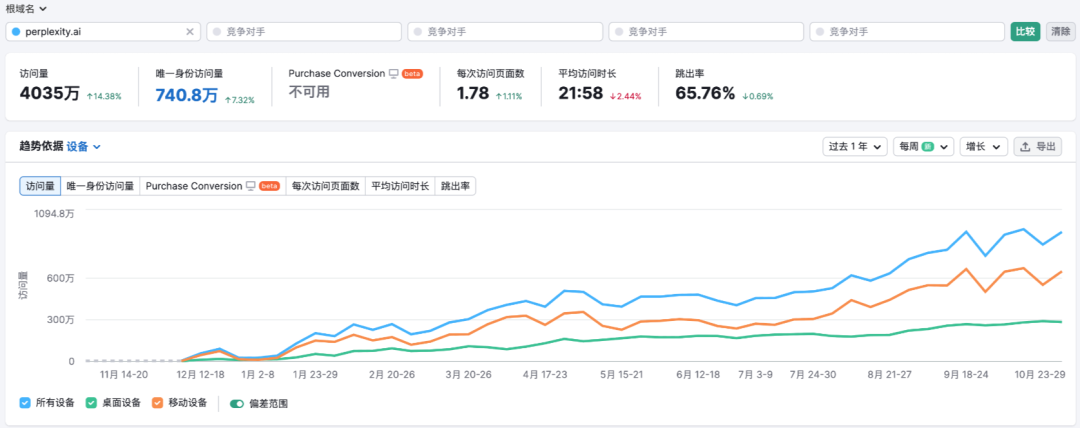Click the orange beta badge in top metrics

(412, 73)
